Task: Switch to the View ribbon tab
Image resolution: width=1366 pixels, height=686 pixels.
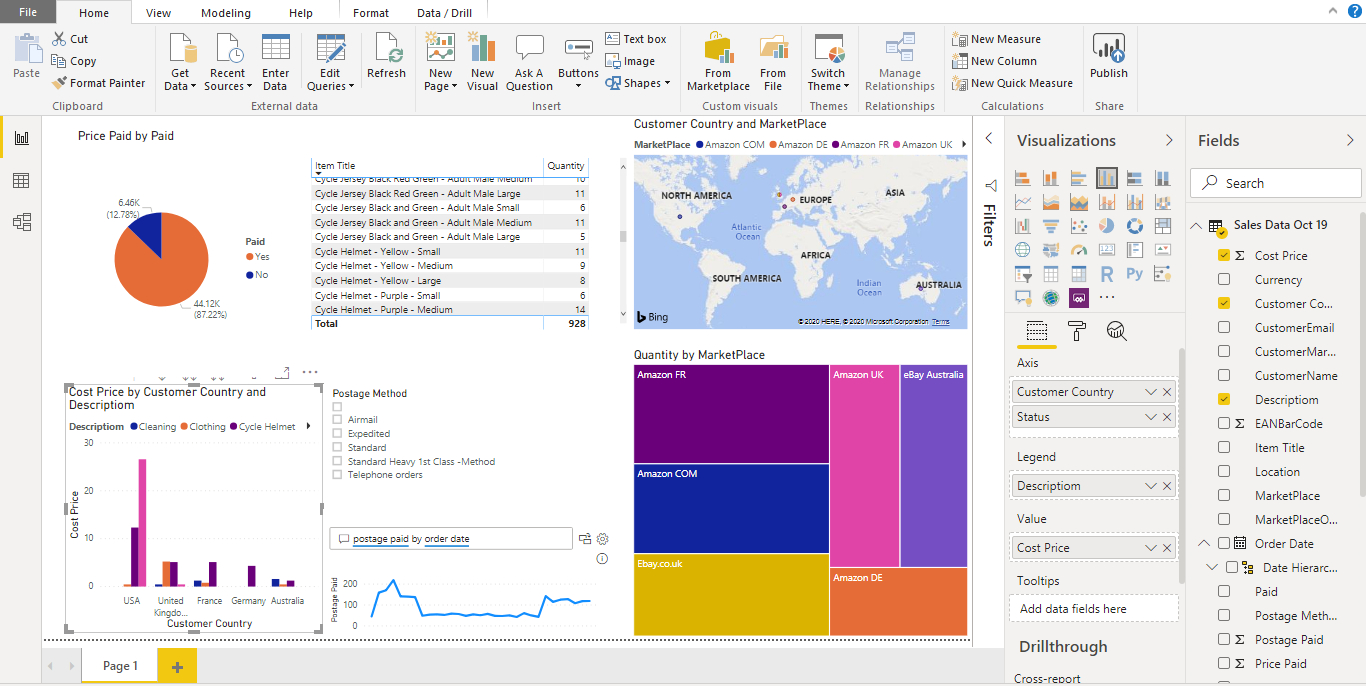Action: coord(158,13)
